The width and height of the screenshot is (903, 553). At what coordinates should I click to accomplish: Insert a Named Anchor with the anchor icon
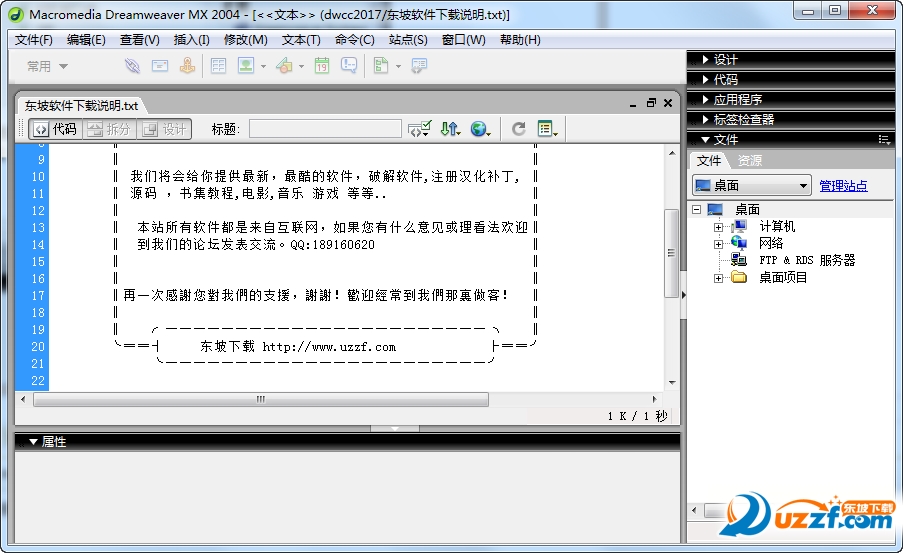[x=187, y=66]
